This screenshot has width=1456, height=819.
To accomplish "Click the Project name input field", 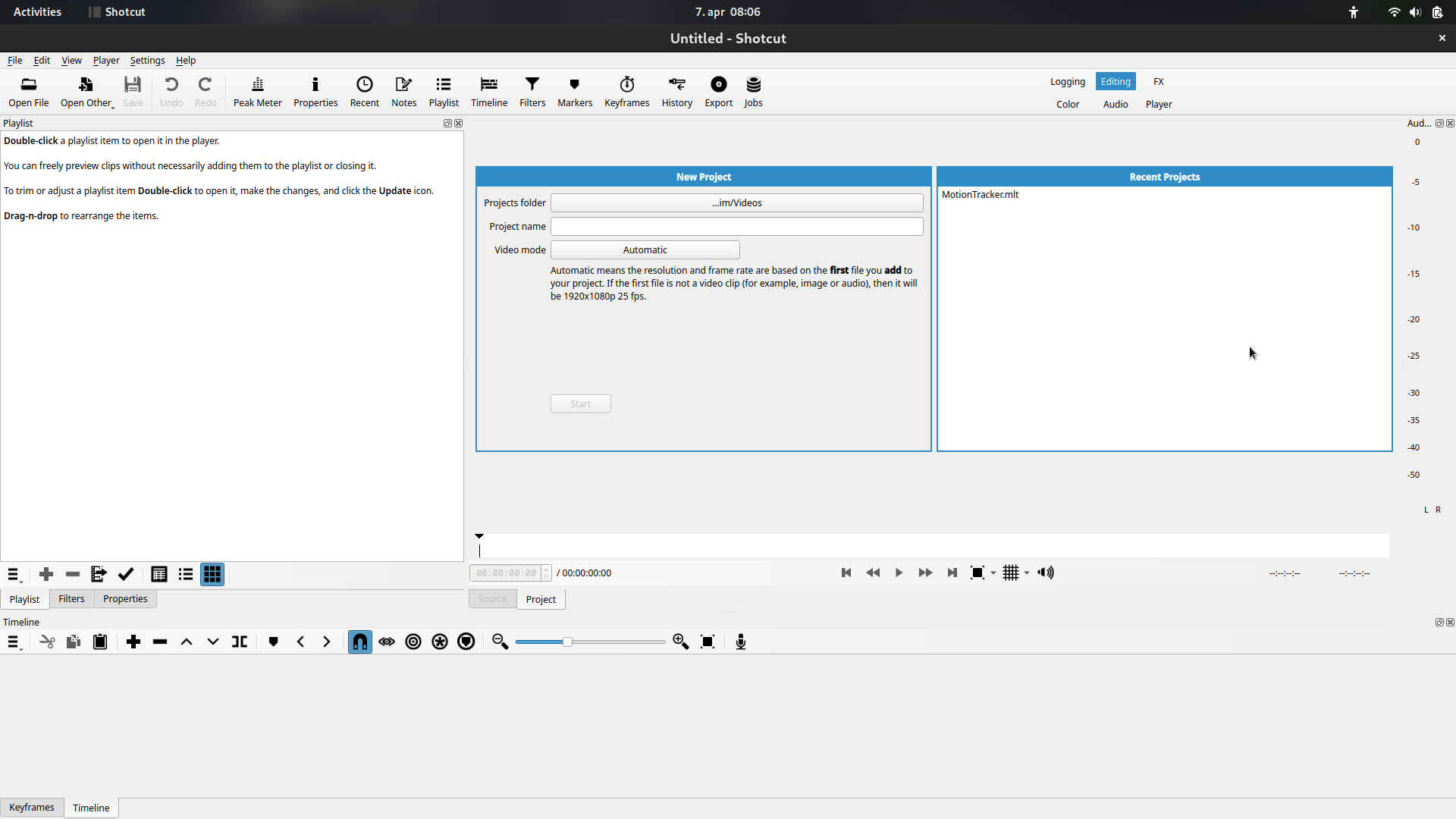I will pyautogui.click(x=736, y=226).
